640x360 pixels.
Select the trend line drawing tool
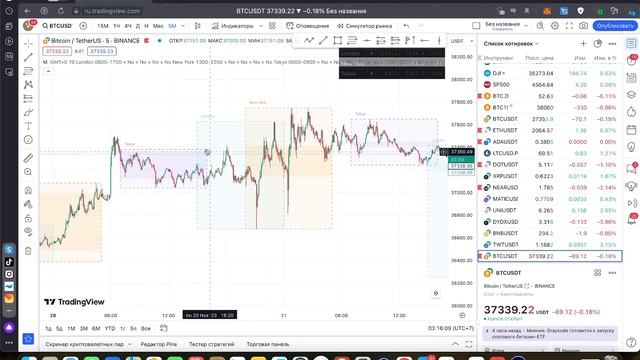28,57
